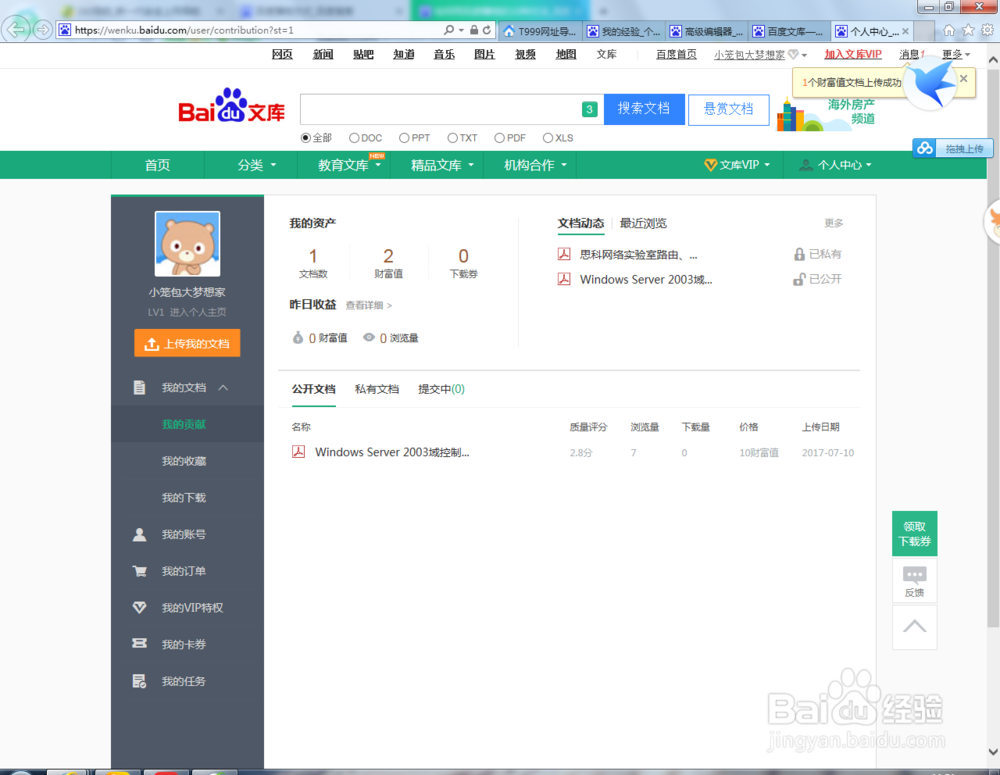Select the 文档动态 tab
Screen dimensions: 1000x775
pyautogui.click(x=580, y=223)
